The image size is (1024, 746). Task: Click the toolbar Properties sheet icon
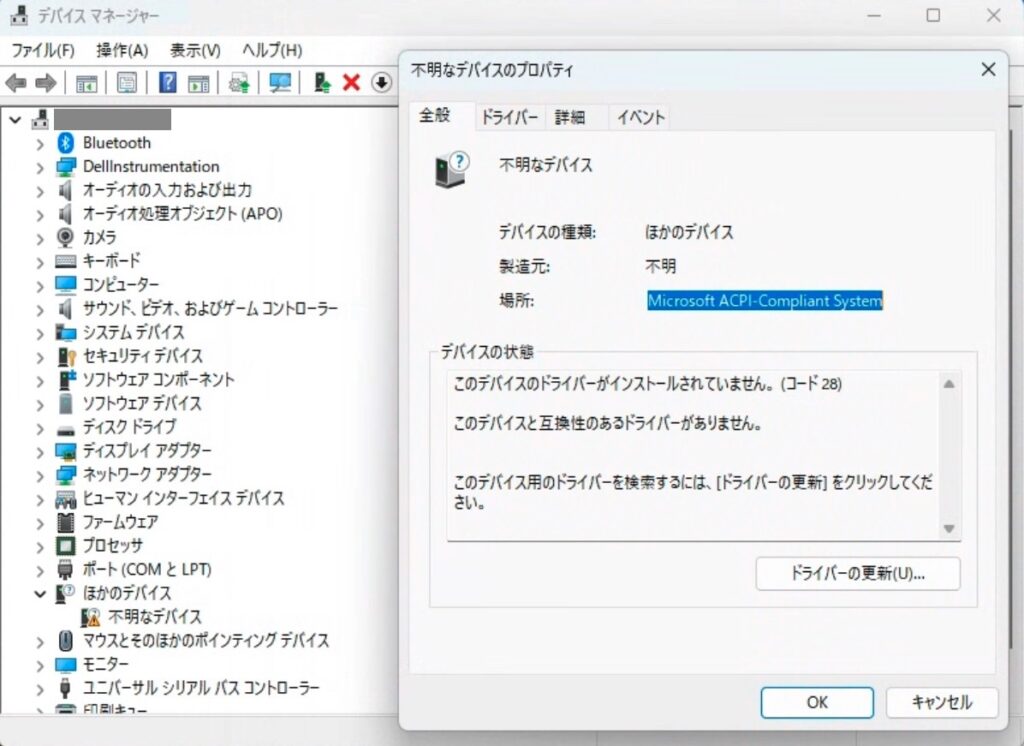(x=127, y=83)
